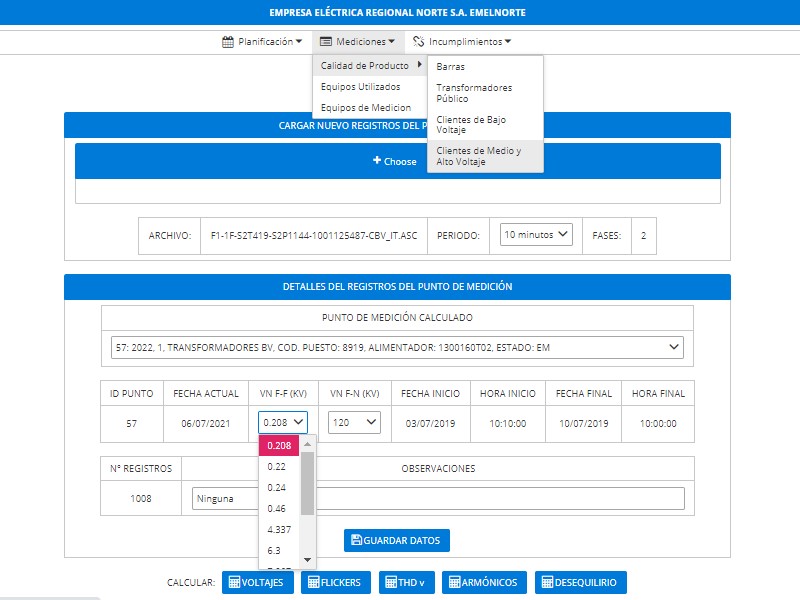Click the Incumplimientos broken-link icon
This screenshot has width=800, height=600.
coord(418,42)
